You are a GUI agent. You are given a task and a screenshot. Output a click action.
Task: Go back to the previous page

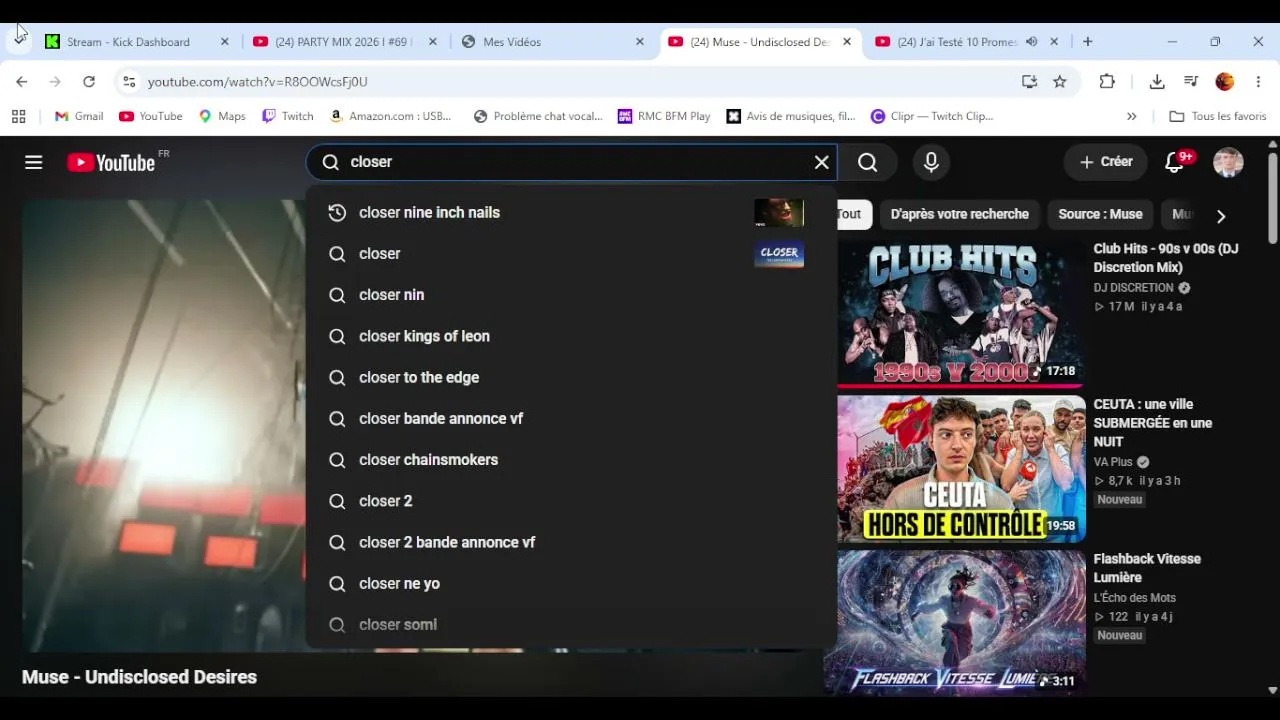(x=22, y=82)
